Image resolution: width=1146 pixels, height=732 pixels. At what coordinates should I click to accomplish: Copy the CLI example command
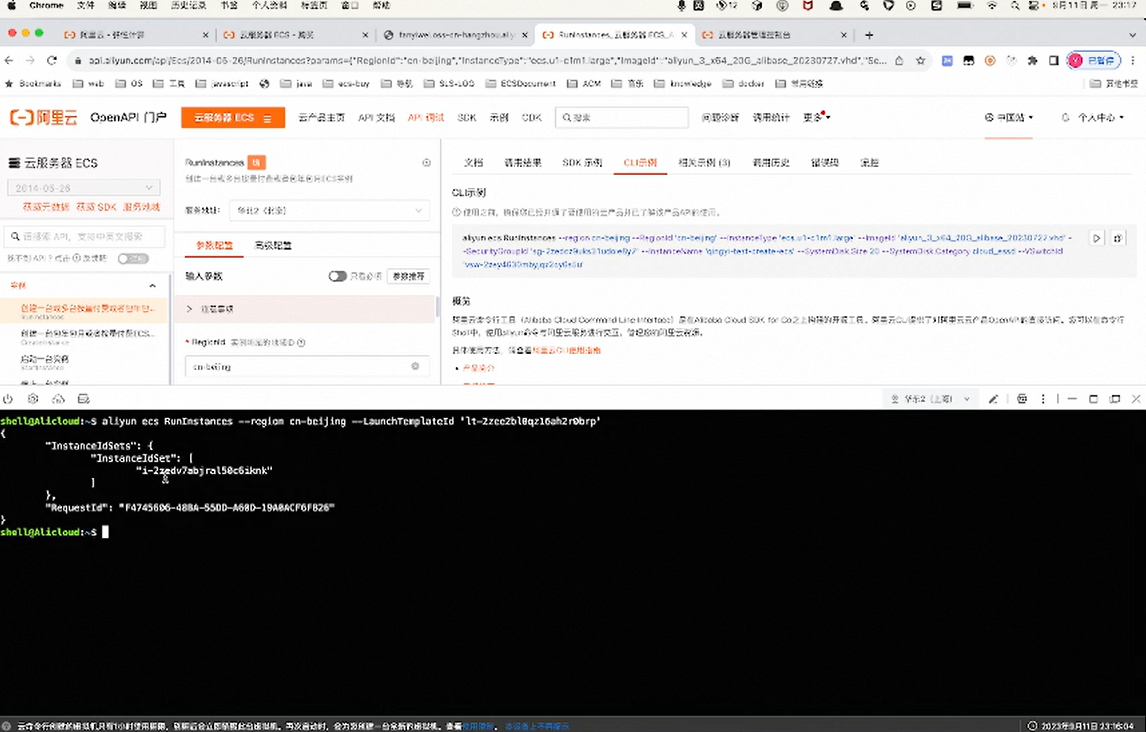point(1117,238)
